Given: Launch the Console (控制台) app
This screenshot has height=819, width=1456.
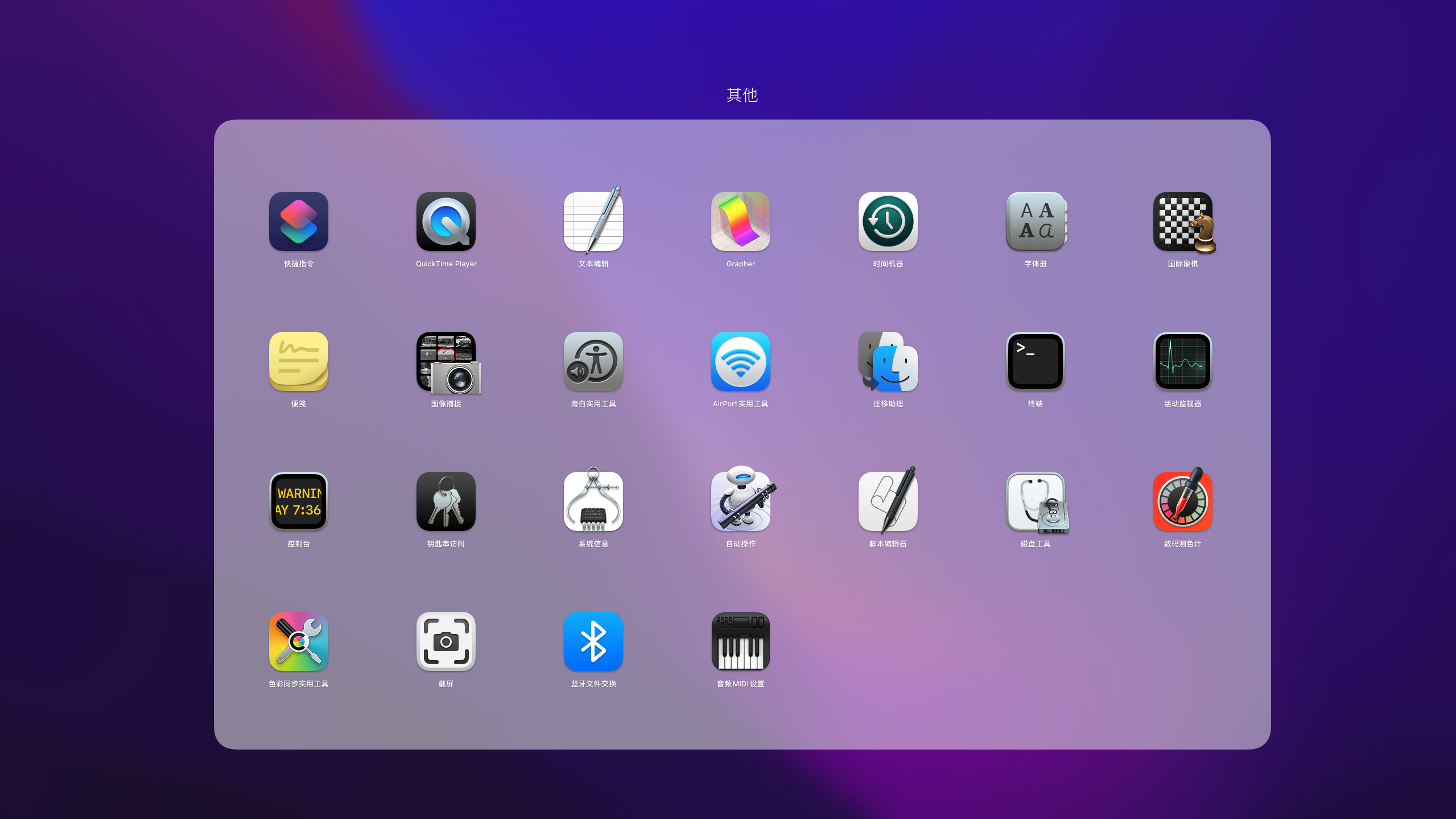Looking at the screenshot, I should 299,501.
